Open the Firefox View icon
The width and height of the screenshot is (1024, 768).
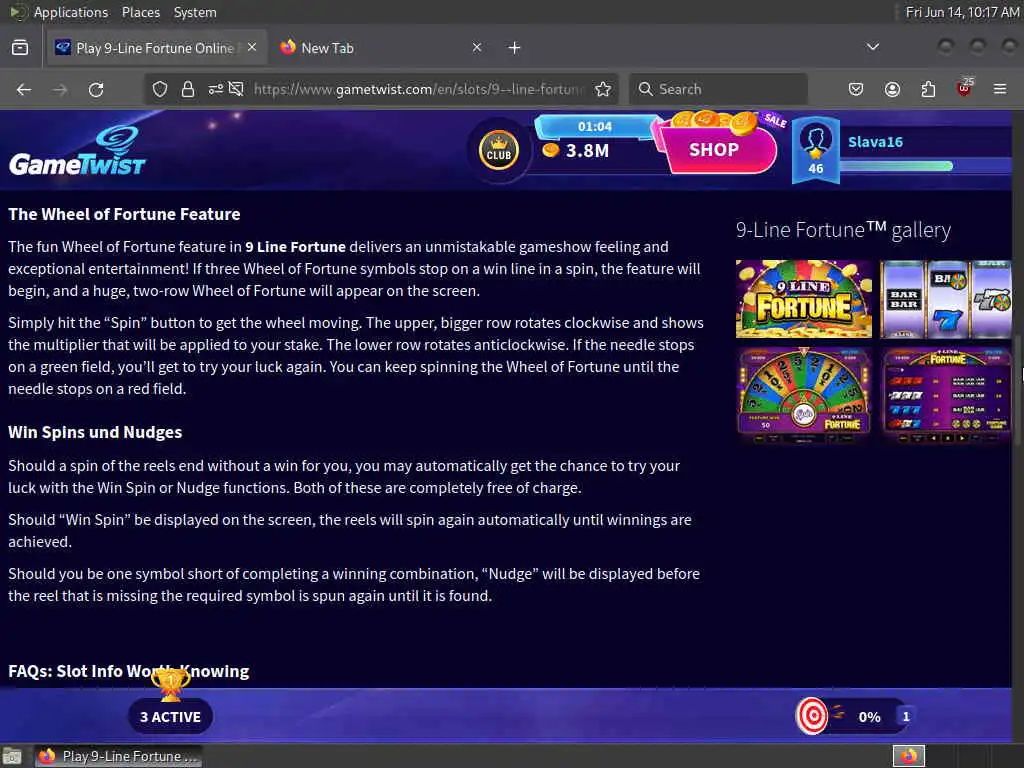pyautogui.click(x=20, y=48)
